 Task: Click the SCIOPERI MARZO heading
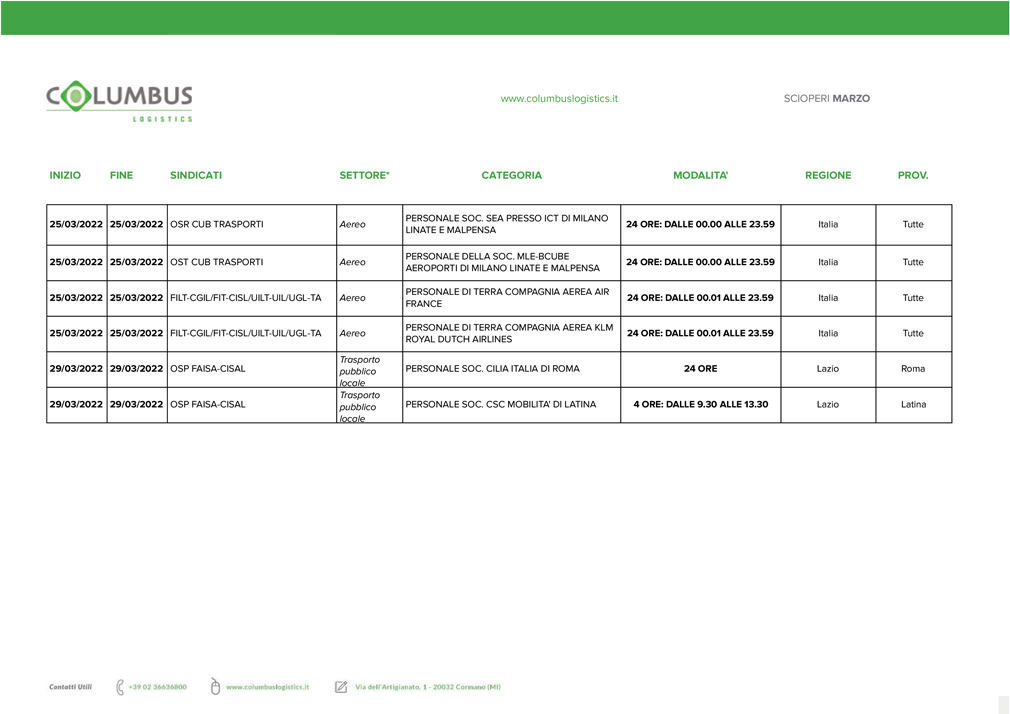[x=826, y=99]
